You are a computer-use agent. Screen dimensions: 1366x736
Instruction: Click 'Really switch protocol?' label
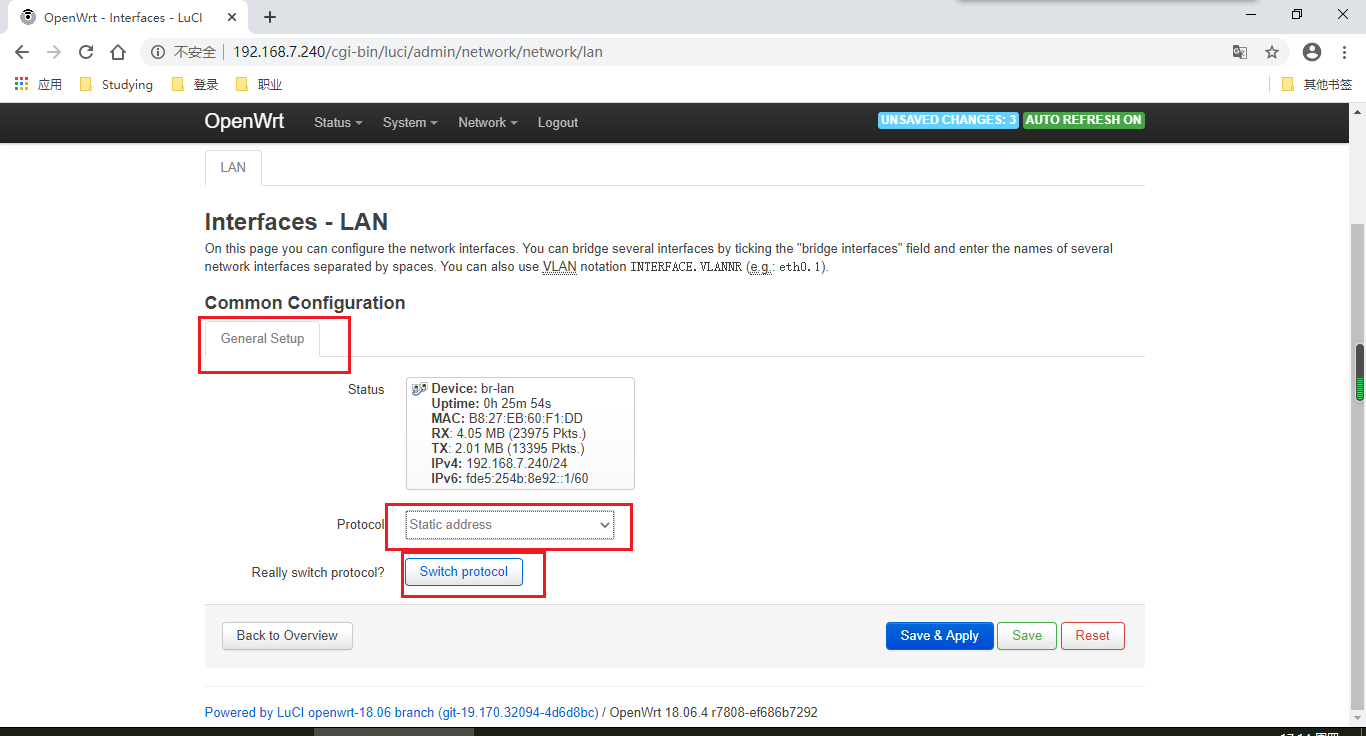tap(318, 573)
